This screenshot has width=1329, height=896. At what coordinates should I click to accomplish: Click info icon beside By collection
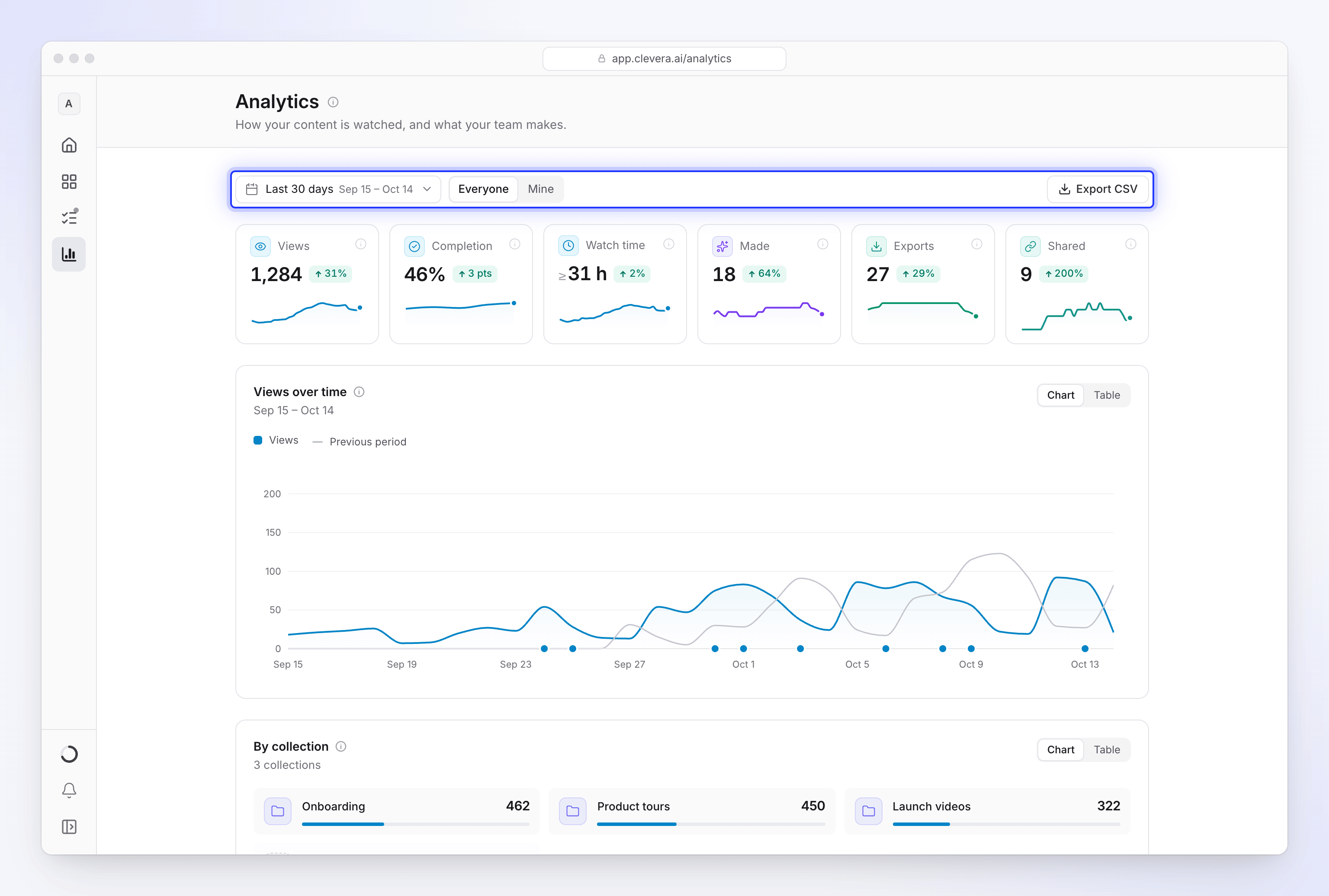(340, 746)
